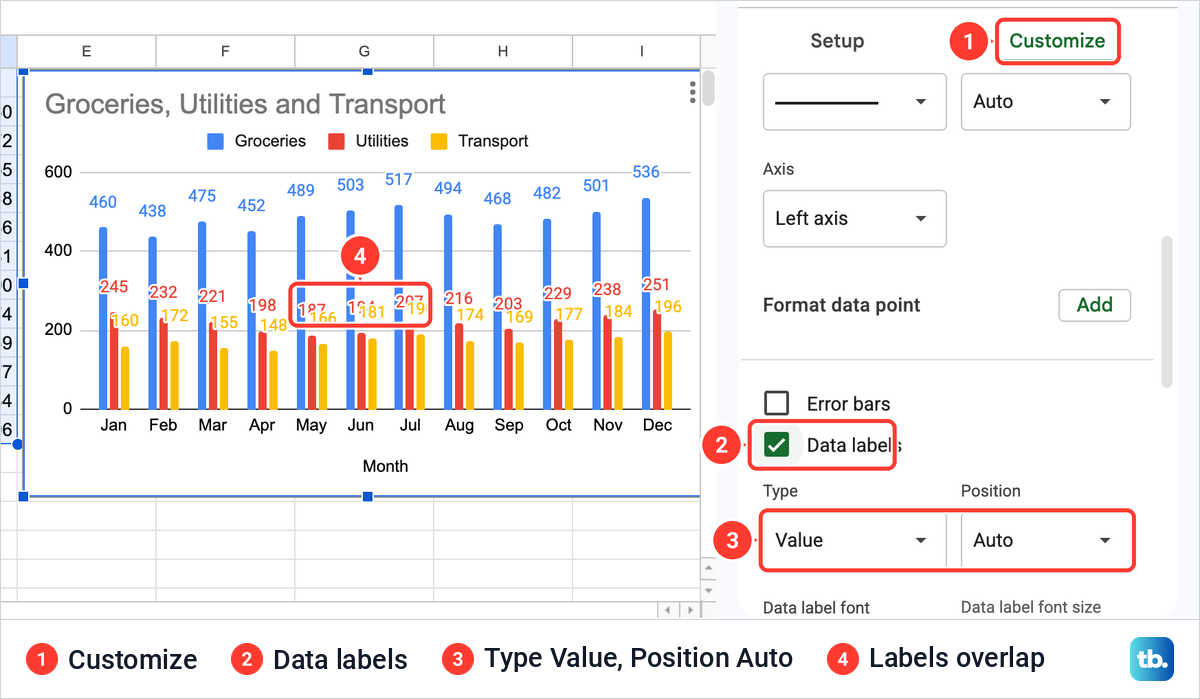Screen dimensions: 1200x699
Task: Click the 536 data label for Dec
Action: (x=646, y=172)
